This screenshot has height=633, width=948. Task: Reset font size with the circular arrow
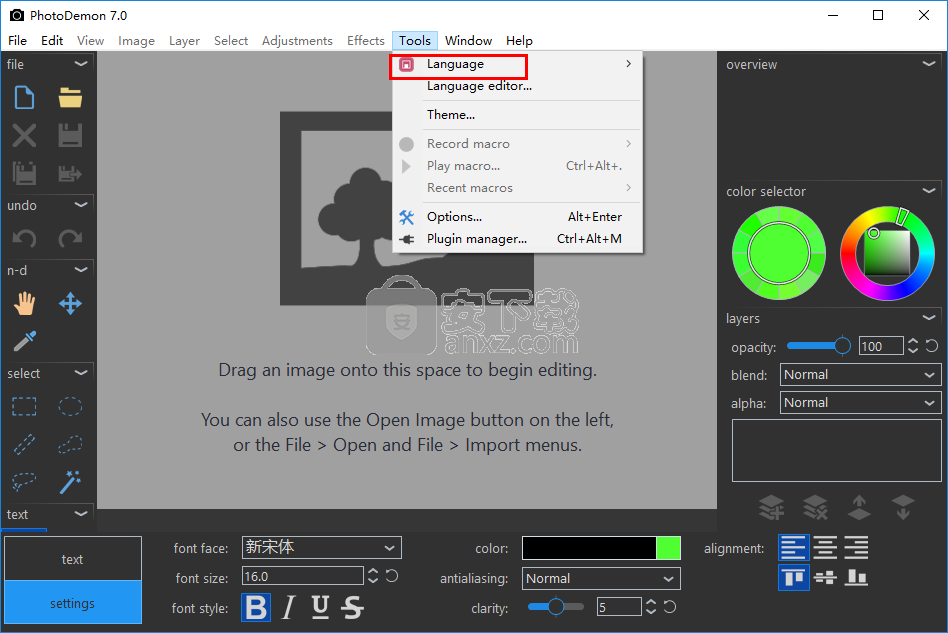[x=392, y=576]
